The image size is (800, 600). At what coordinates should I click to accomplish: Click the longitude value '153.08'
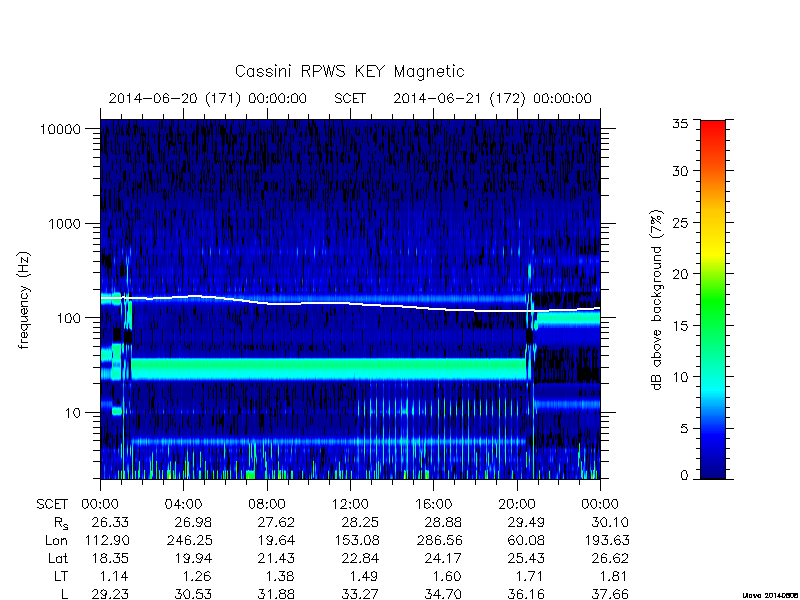click(x=356, y=540)
